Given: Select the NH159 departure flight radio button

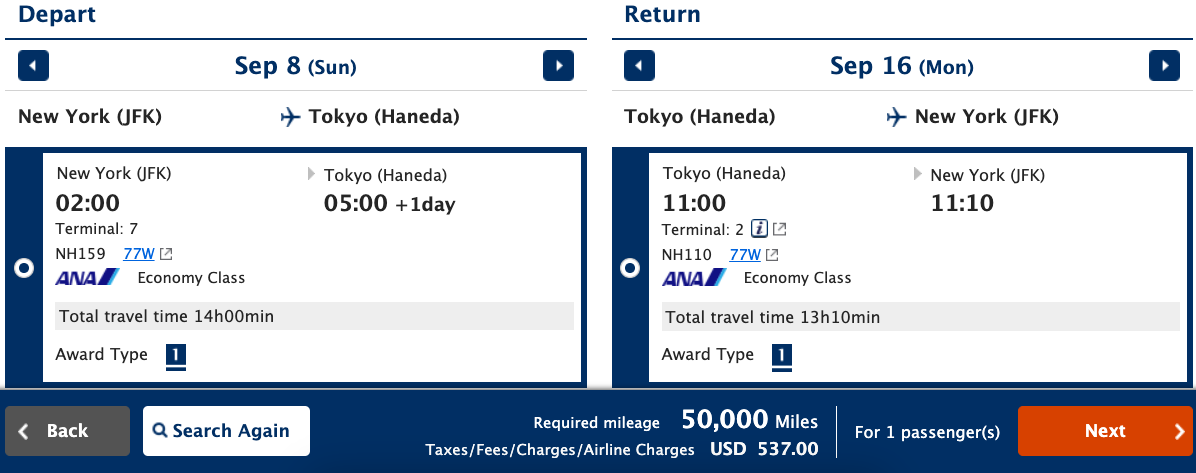Looking at the screenshot, I should pos(24,269).
